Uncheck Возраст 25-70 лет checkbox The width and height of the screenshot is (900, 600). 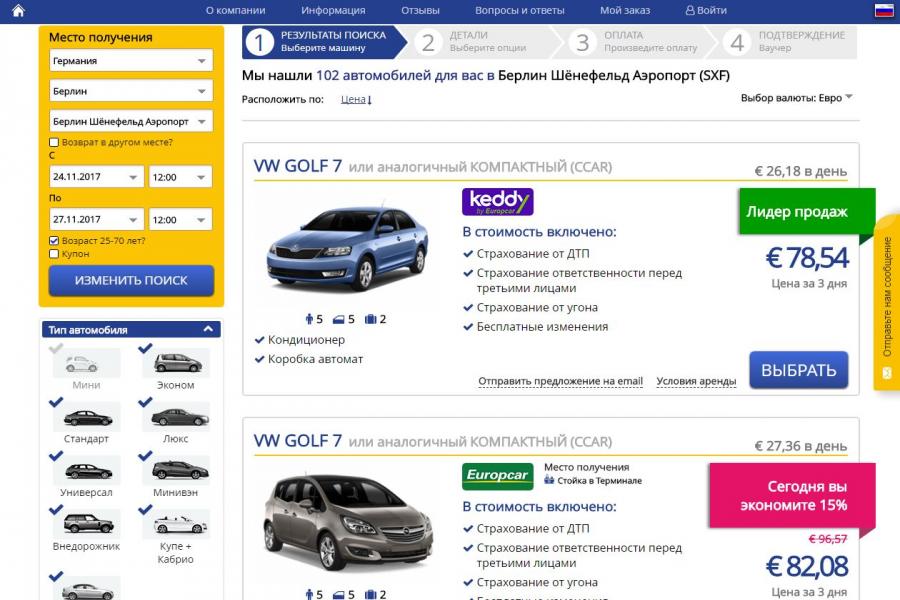pyautogui.click(x=54, y=241)
